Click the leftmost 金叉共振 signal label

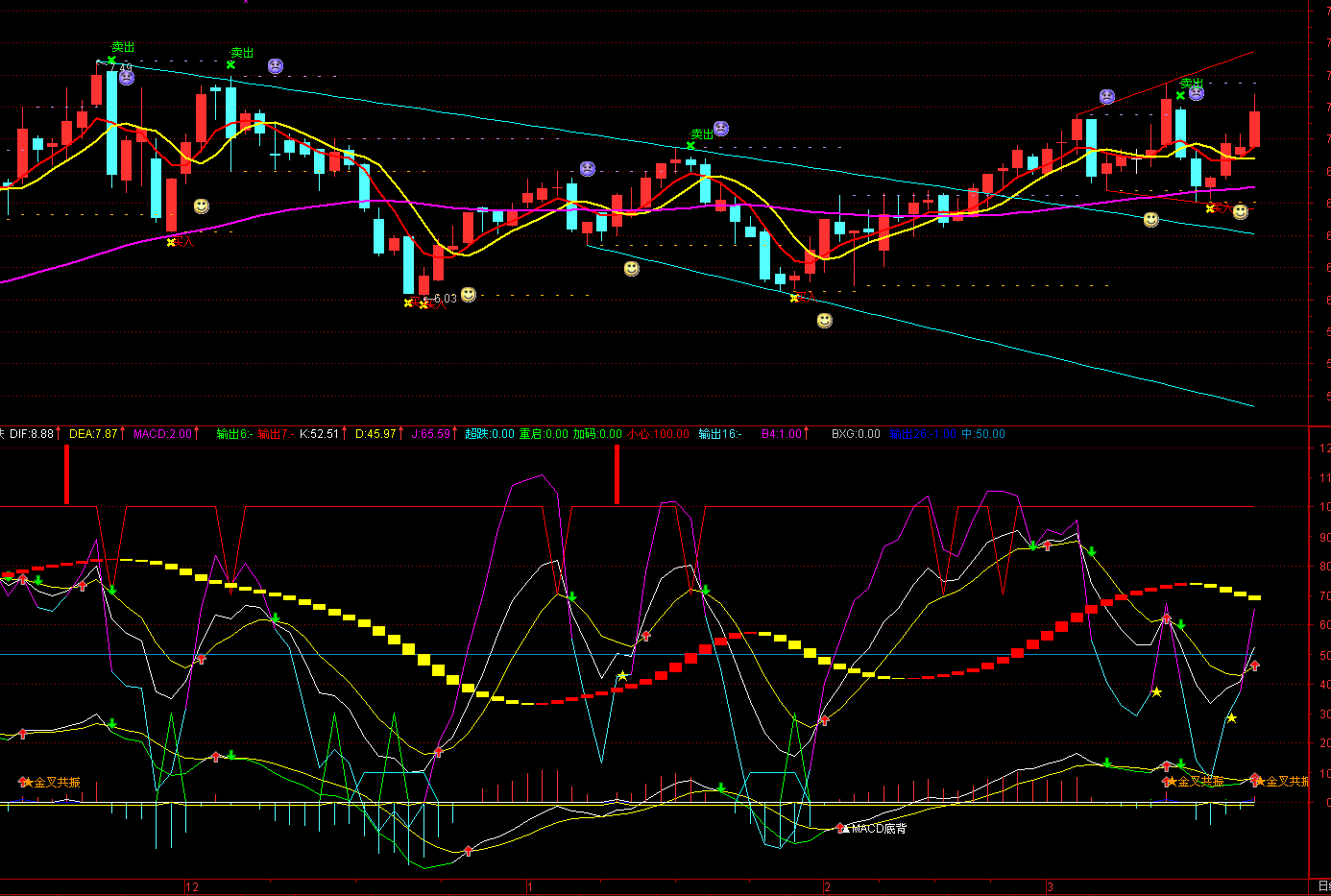[x=58, y=783]
